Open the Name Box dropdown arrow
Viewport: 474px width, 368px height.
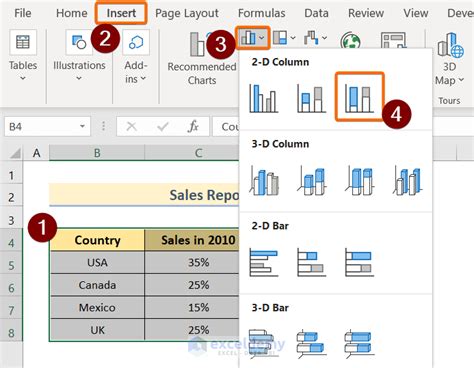point(82,127)
